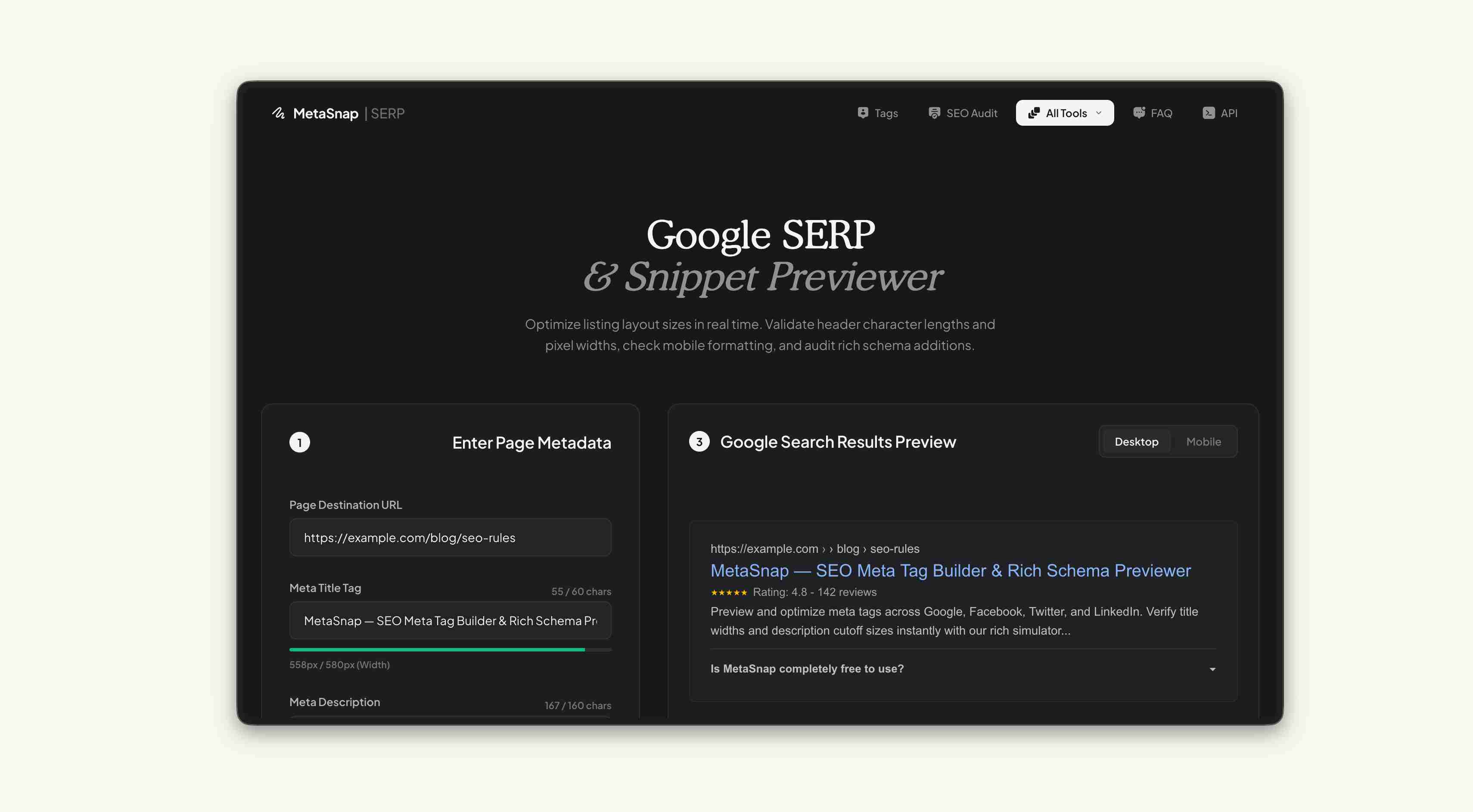Click the blue MetaSnap search result title
The height and width of the screenshot is (812, 1473).
951,570
